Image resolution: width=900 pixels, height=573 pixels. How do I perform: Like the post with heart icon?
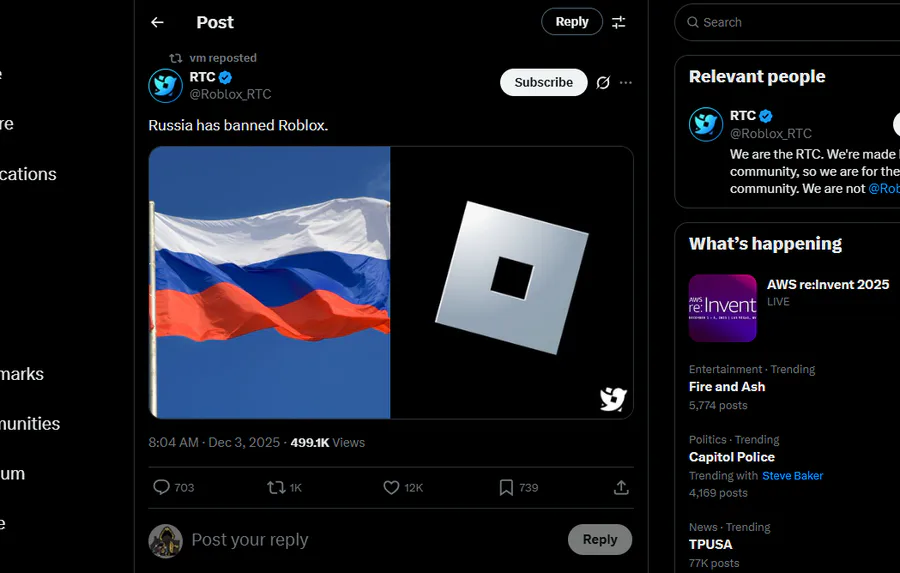click(x=392, y=487)
